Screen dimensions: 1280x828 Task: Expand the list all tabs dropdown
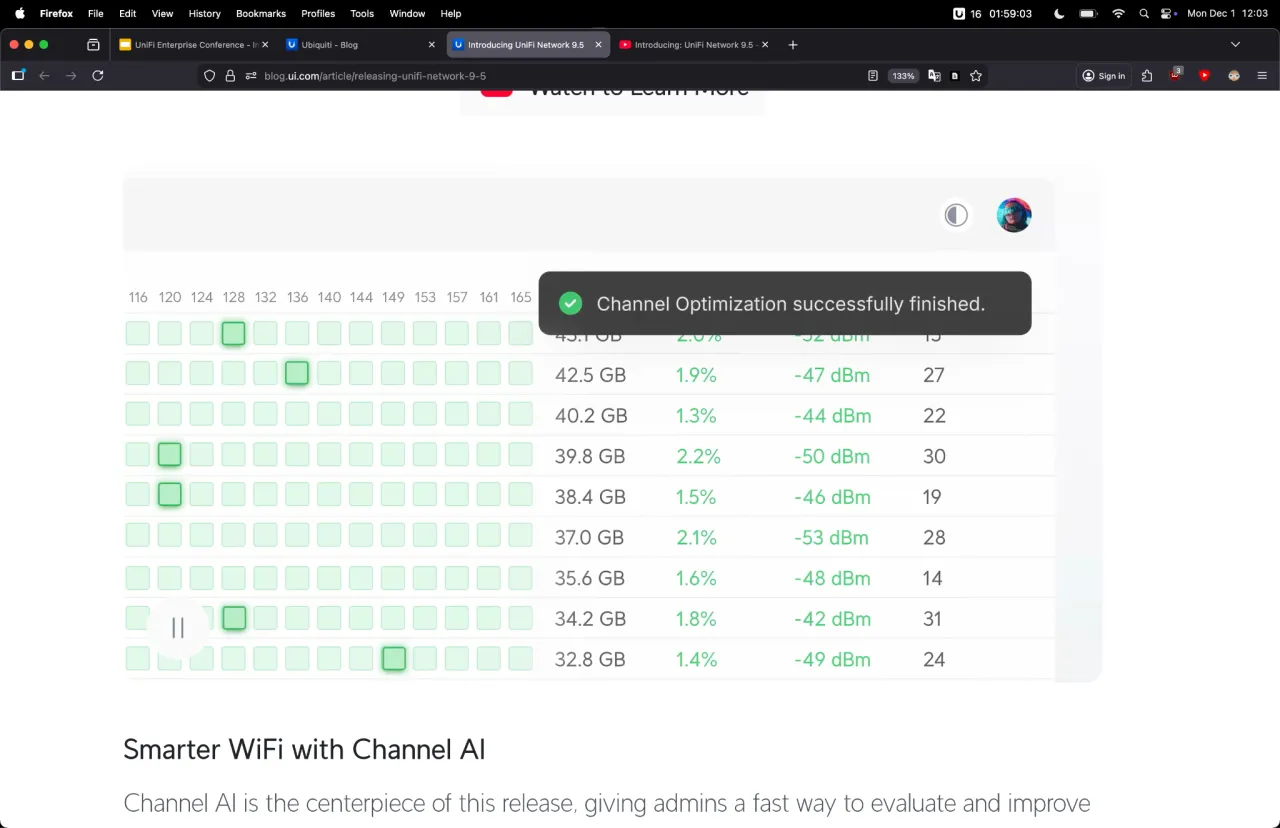click(x=1235, y=44)
